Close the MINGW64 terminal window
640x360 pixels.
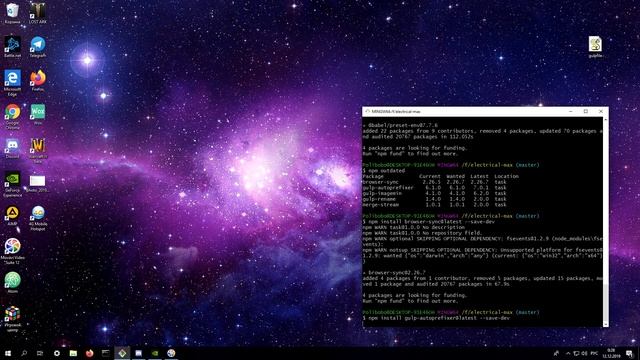tap(601, 111)
